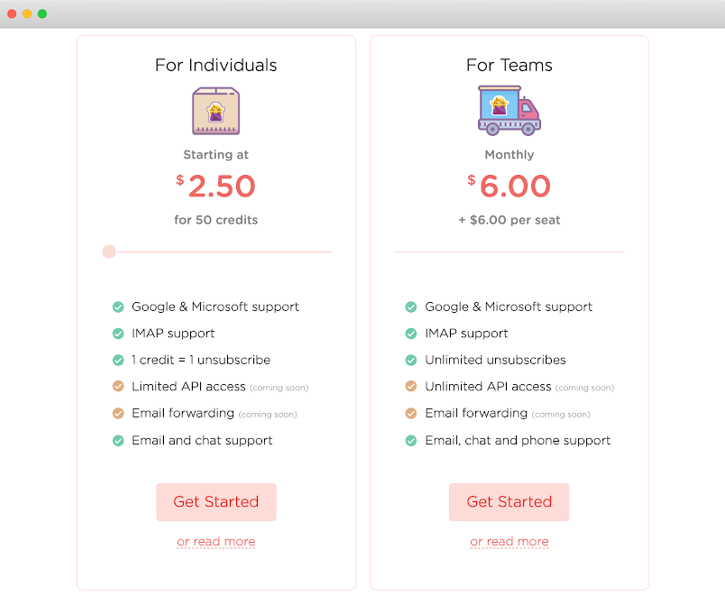
Task: Click green checkmark beside Unlimited unsubscribes
Action: [x=411, y=360]
